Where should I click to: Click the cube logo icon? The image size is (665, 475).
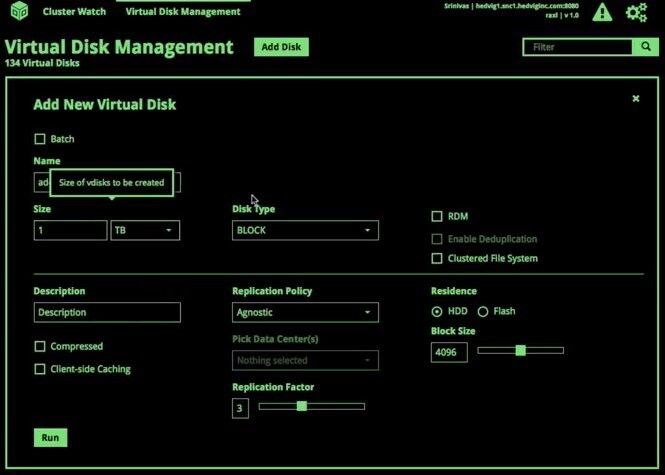pyautogui.click(x=20, y=11)
